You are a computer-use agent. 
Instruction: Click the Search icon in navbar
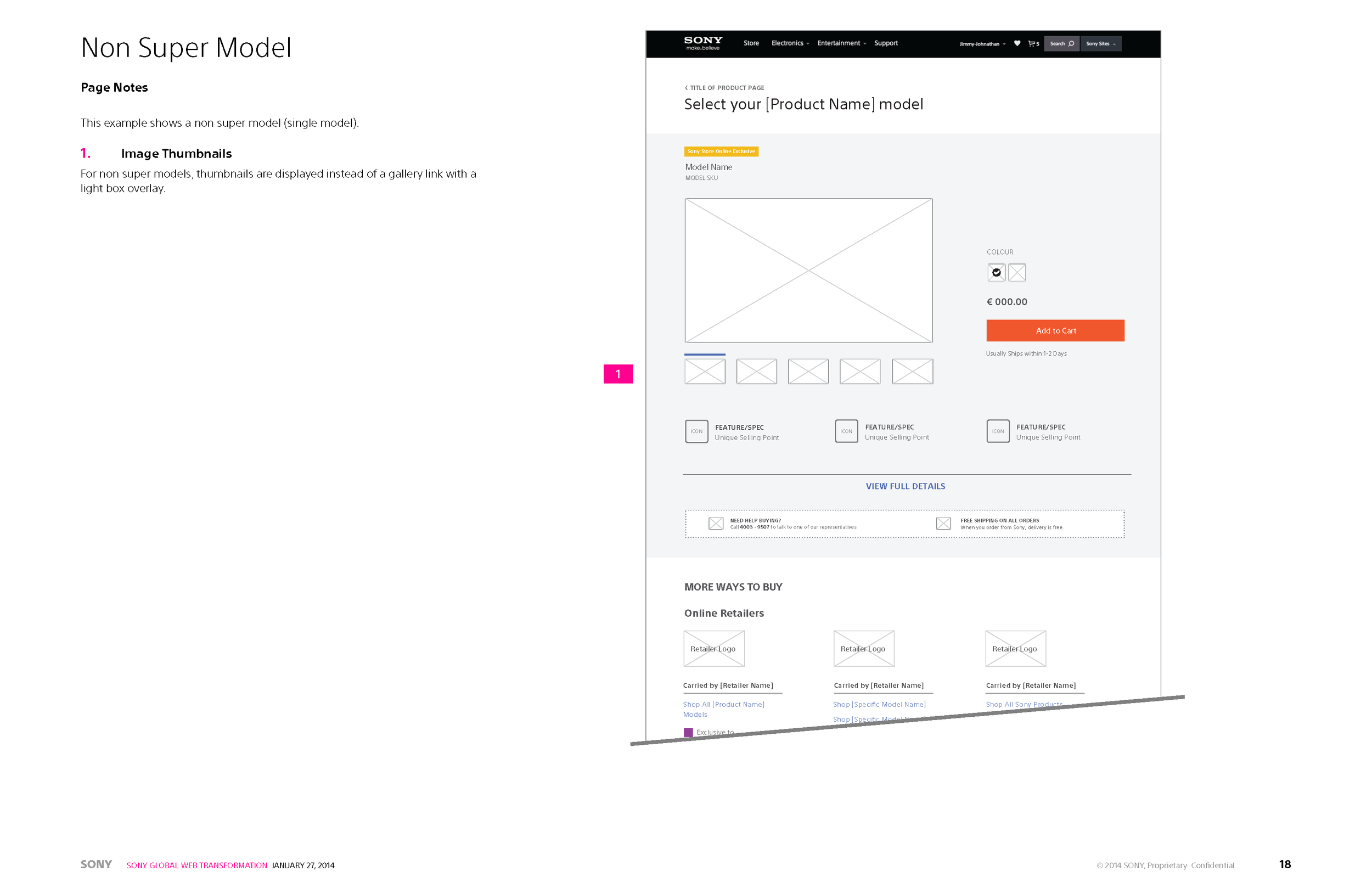(x=1072, y=43)
